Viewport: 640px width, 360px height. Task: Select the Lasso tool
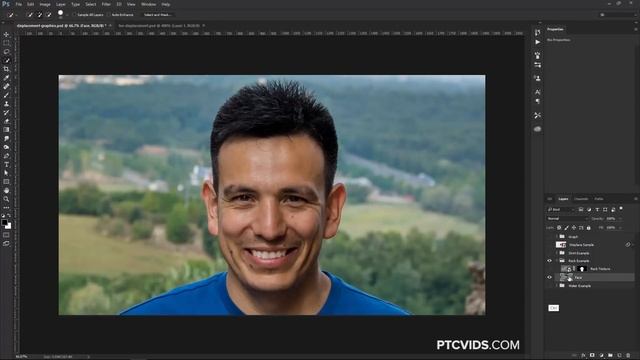[6, 52]
